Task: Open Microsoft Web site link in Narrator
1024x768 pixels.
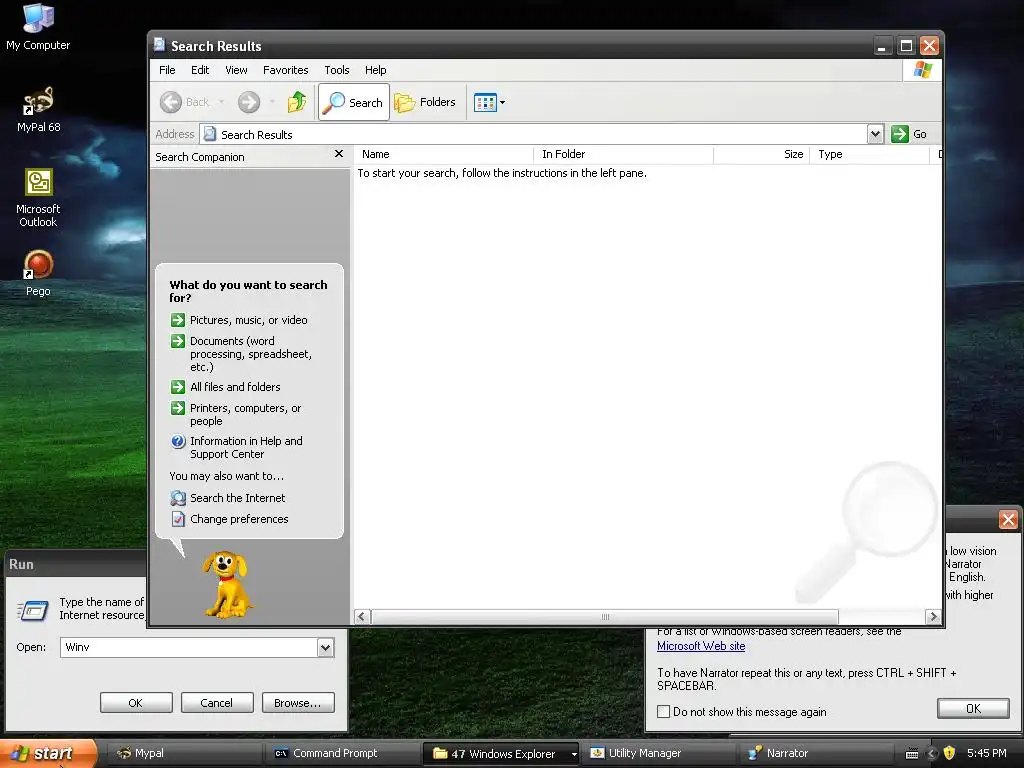Action: coord(701,646)
